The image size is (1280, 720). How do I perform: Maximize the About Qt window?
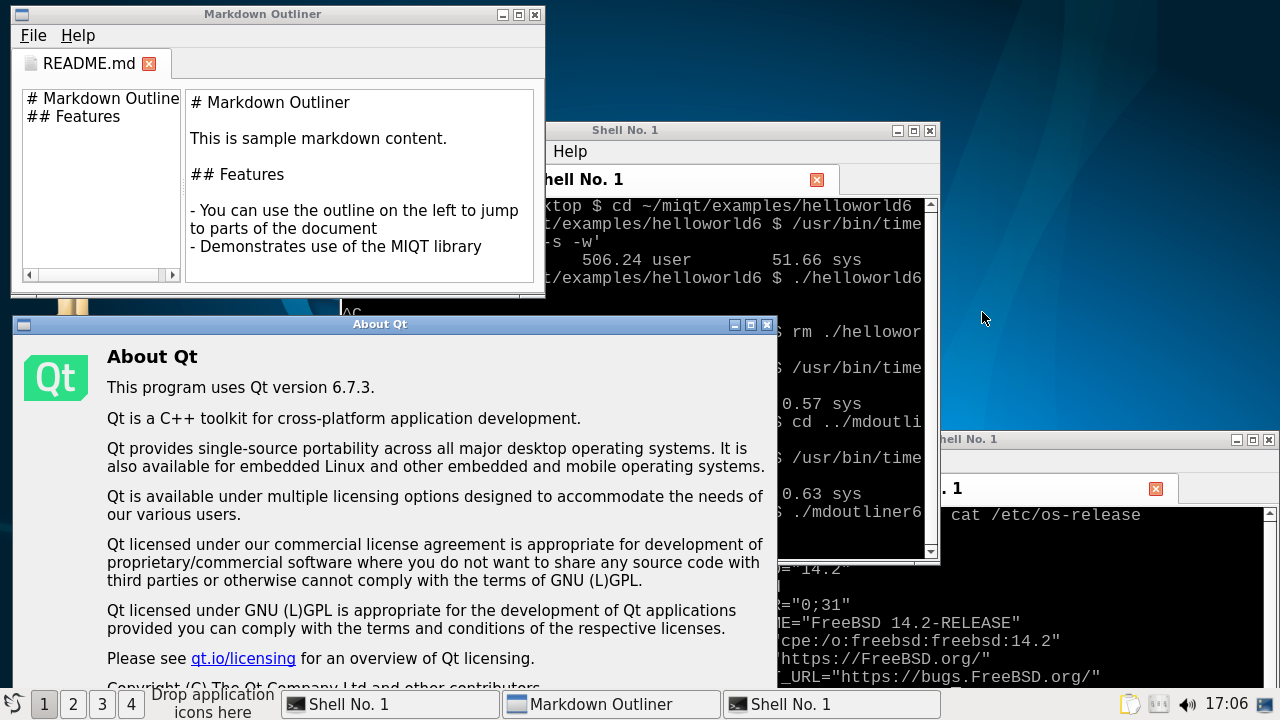click(x=751, y=325)
